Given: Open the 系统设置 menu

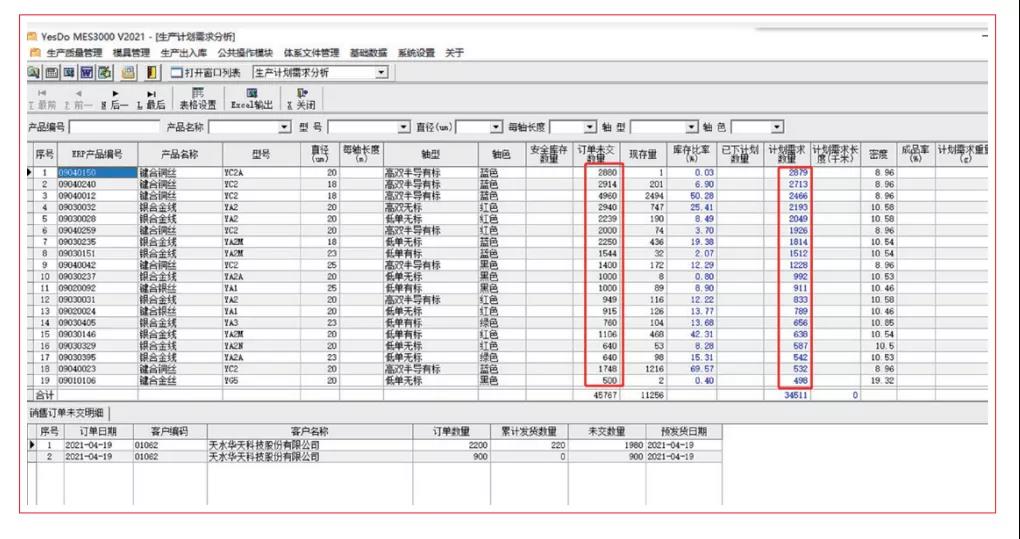Looking at the screenshot, I should point(416,53).
